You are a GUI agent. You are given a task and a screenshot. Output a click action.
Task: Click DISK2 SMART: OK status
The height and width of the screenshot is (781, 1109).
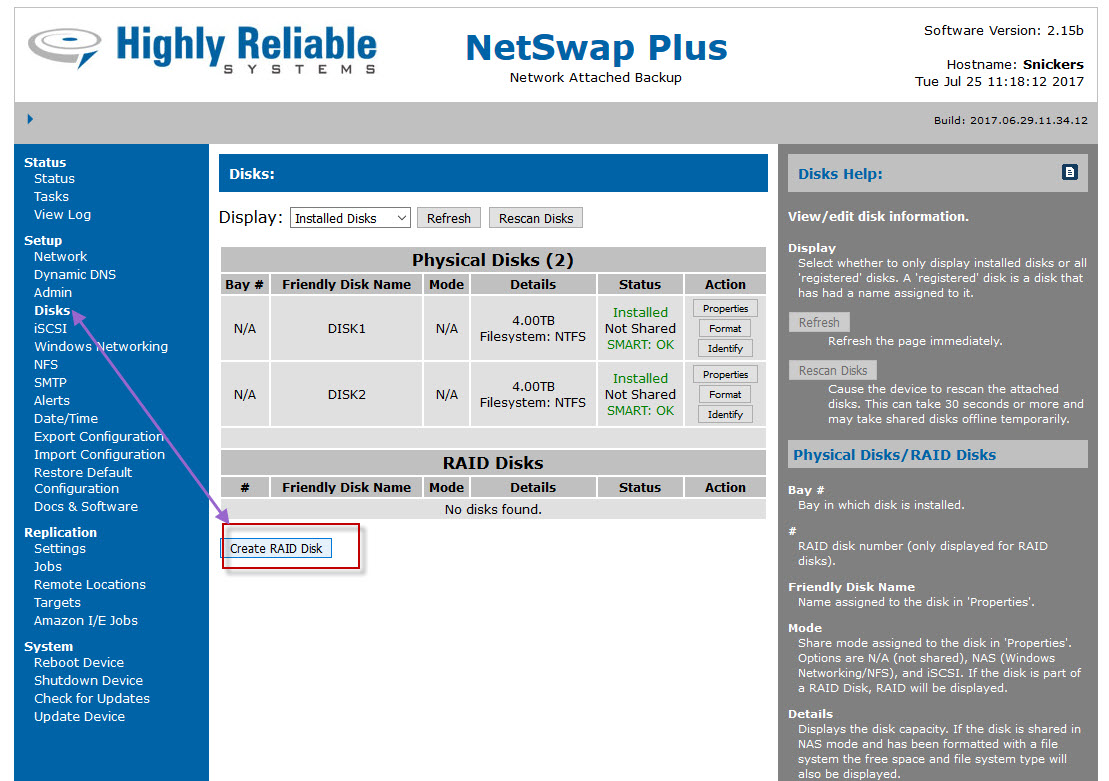tap(640, 411)
